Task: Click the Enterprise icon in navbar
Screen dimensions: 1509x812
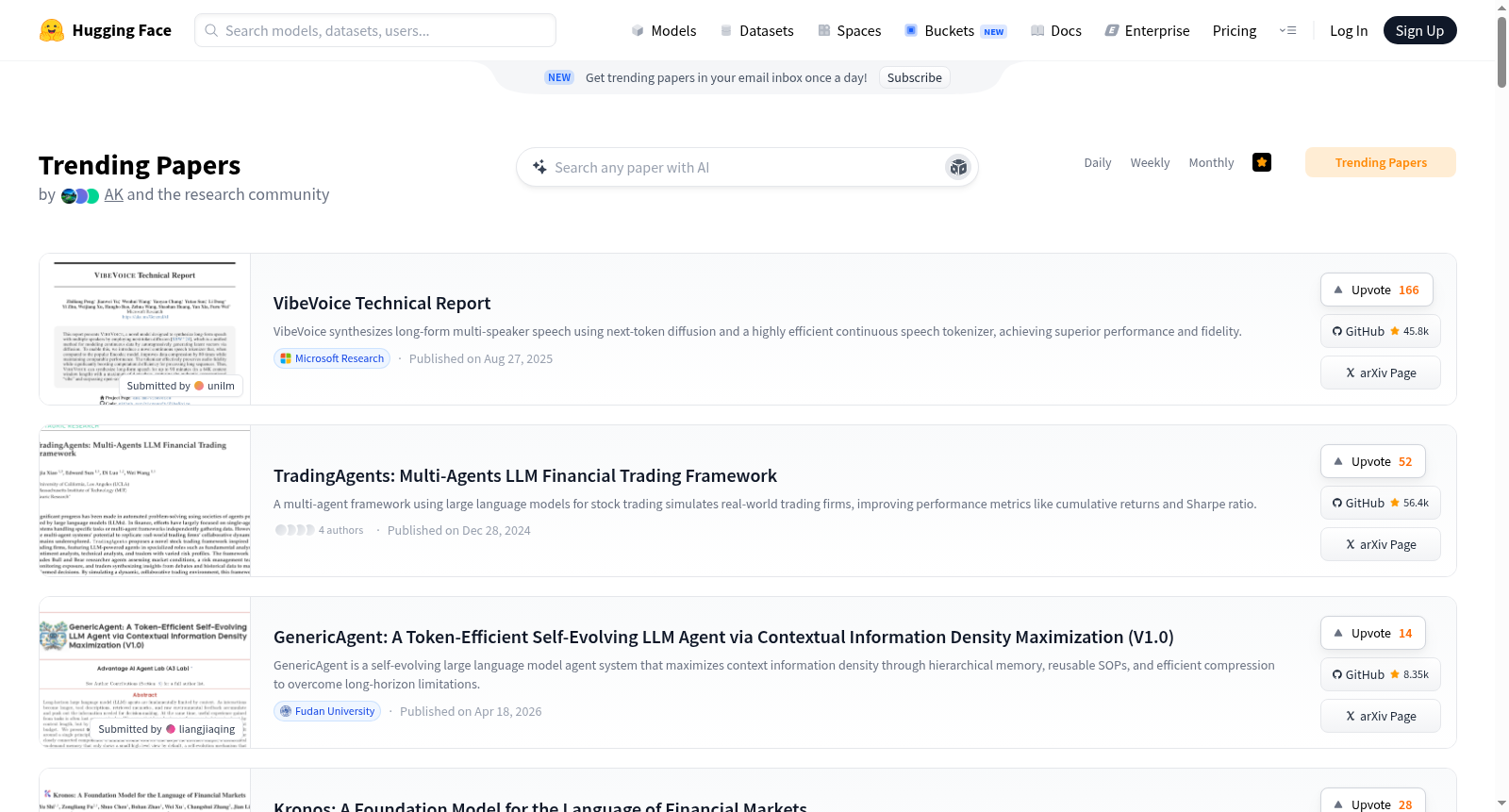Action: tap(1112, 30)
